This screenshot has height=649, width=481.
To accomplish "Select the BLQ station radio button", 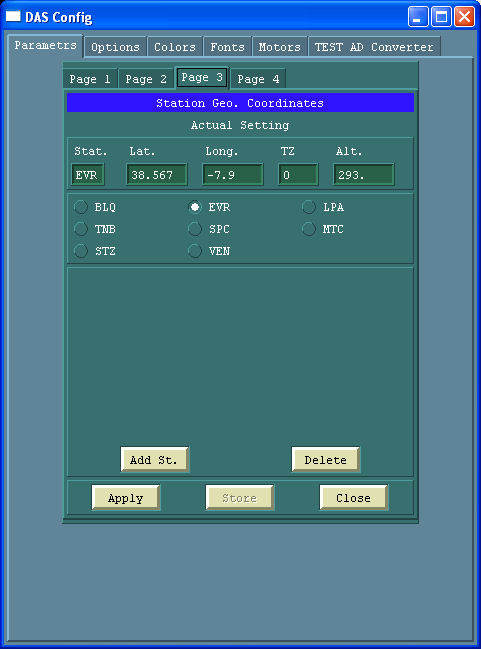I will tap(81, 207).
